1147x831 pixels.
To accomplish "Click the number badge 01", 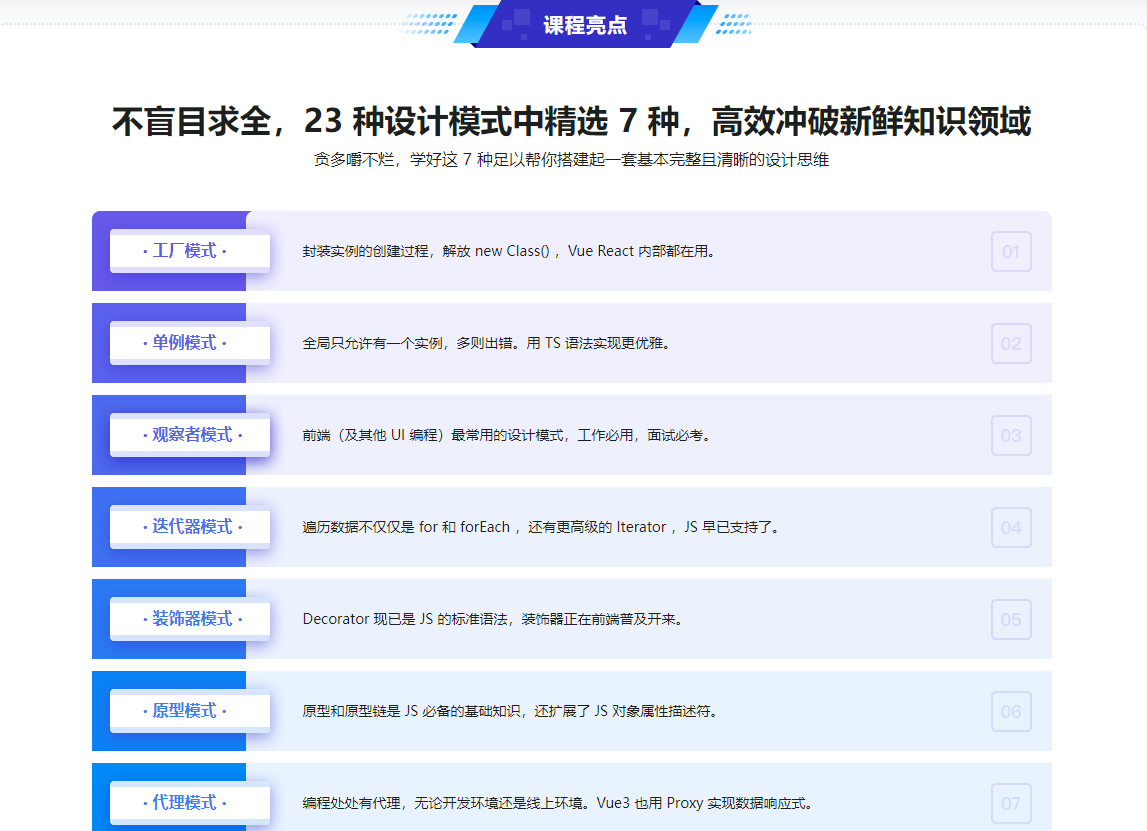I will [x=1011, y=251].
